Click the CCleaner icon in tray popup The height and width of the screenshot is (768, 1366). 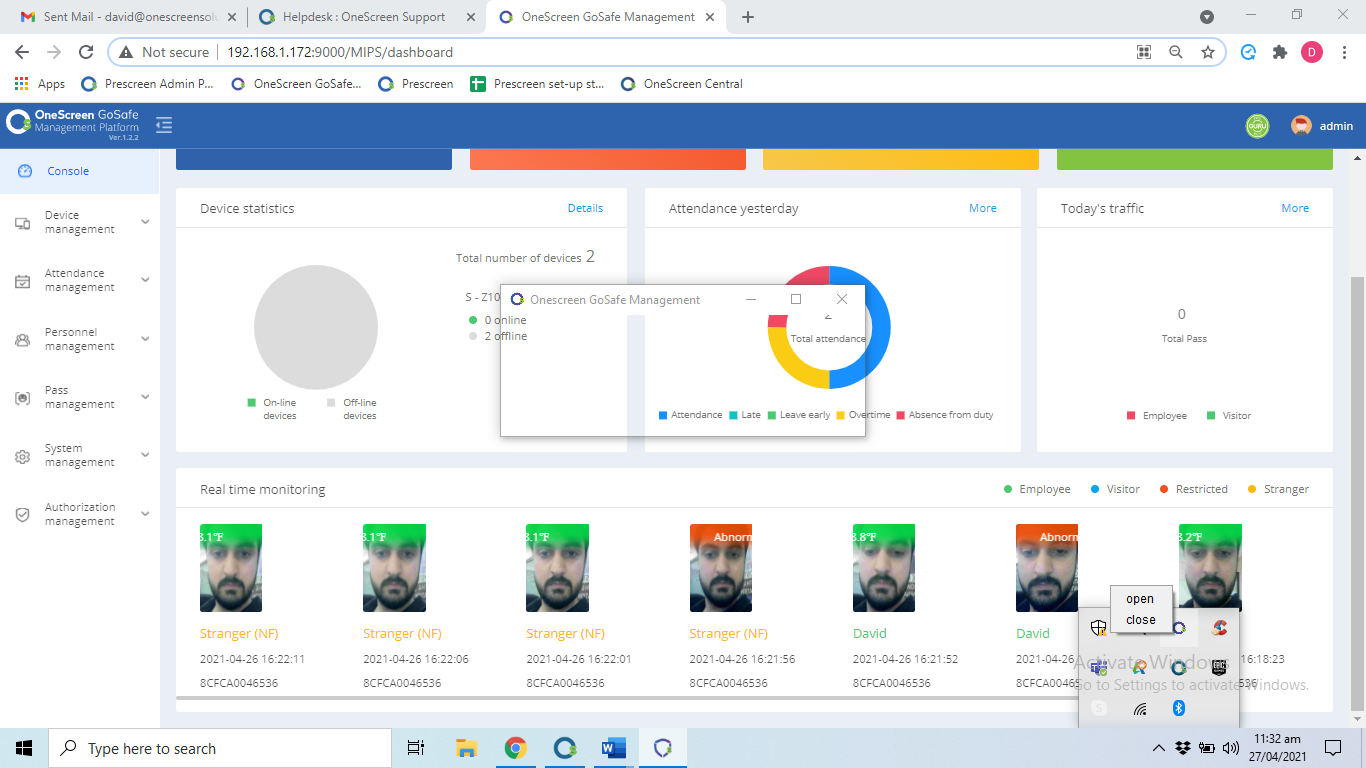coord(1219,628)
